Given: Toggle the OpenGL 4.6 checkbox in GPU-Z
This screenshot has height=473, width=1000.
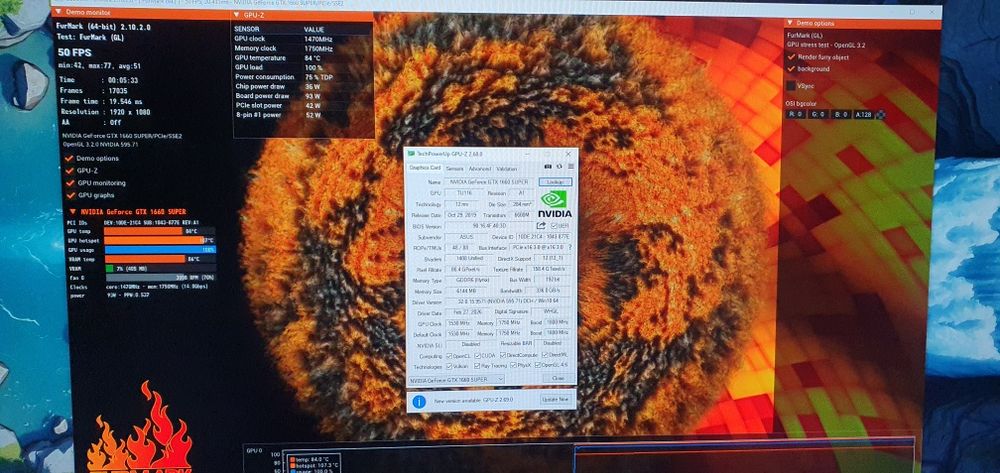Looking at the screenshot, I should tap(538, 365).
